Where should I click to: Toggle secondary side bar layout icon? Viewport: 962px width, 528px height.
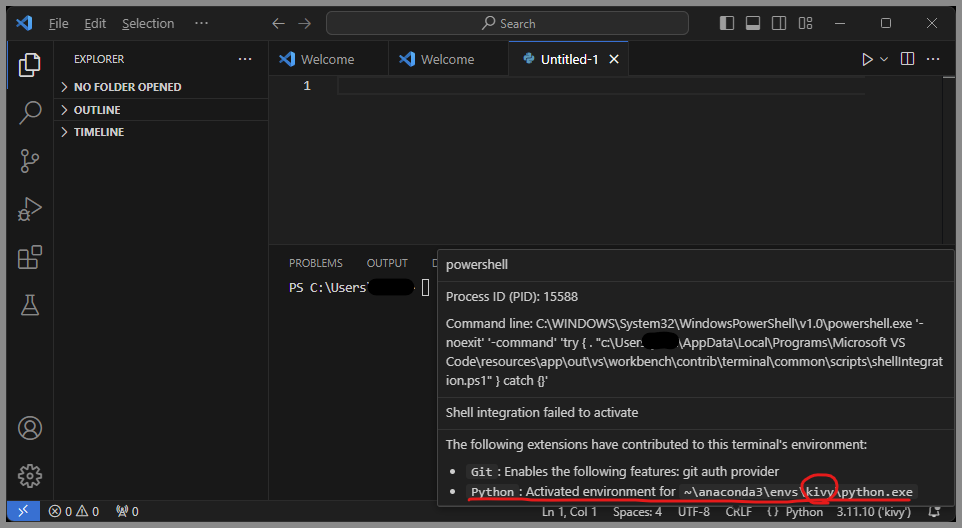click(779, 23)
